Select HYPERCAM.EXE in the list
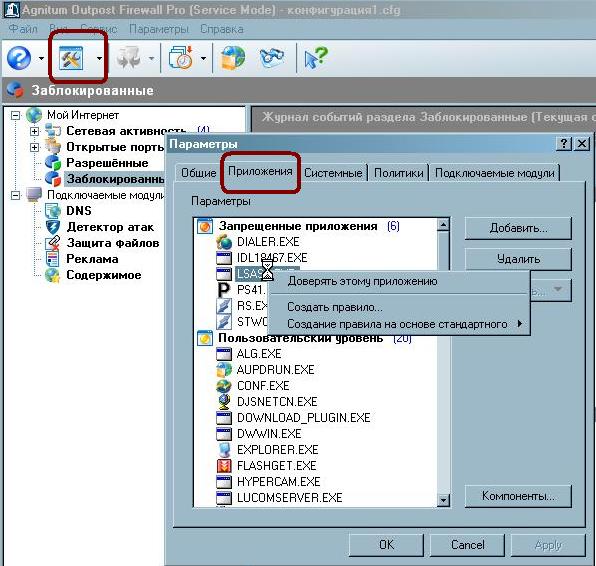596x566 pixels. click(x=278, y=482)
